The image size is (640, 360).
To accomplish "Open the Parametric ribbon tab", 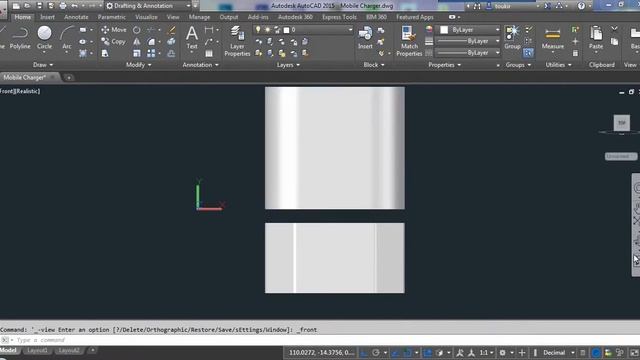I will pos(111,17).
